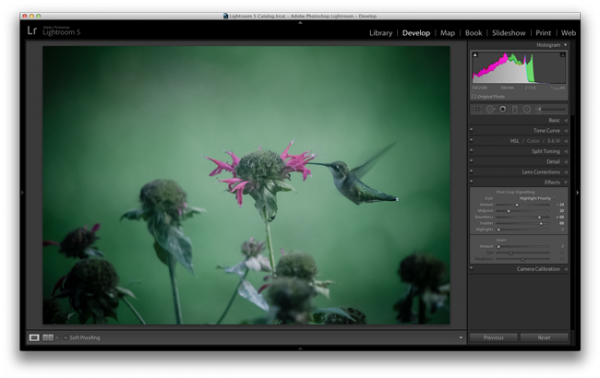This screenshot has height=378, width=600.
Task: Select the Spot Removal tool
Action: click(490, 109)
